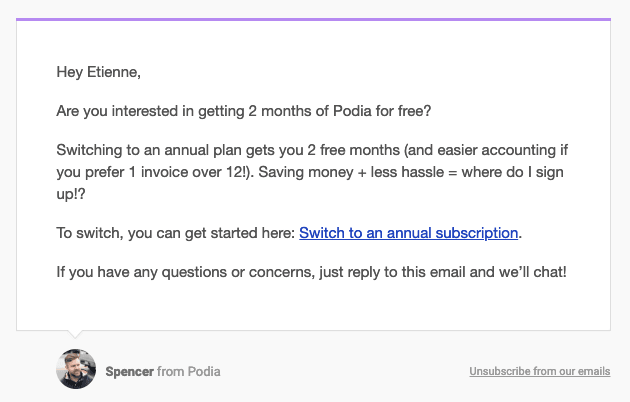Click Spencer's avatar photo
The image size is (630, 402).
[x=76, y=369]
